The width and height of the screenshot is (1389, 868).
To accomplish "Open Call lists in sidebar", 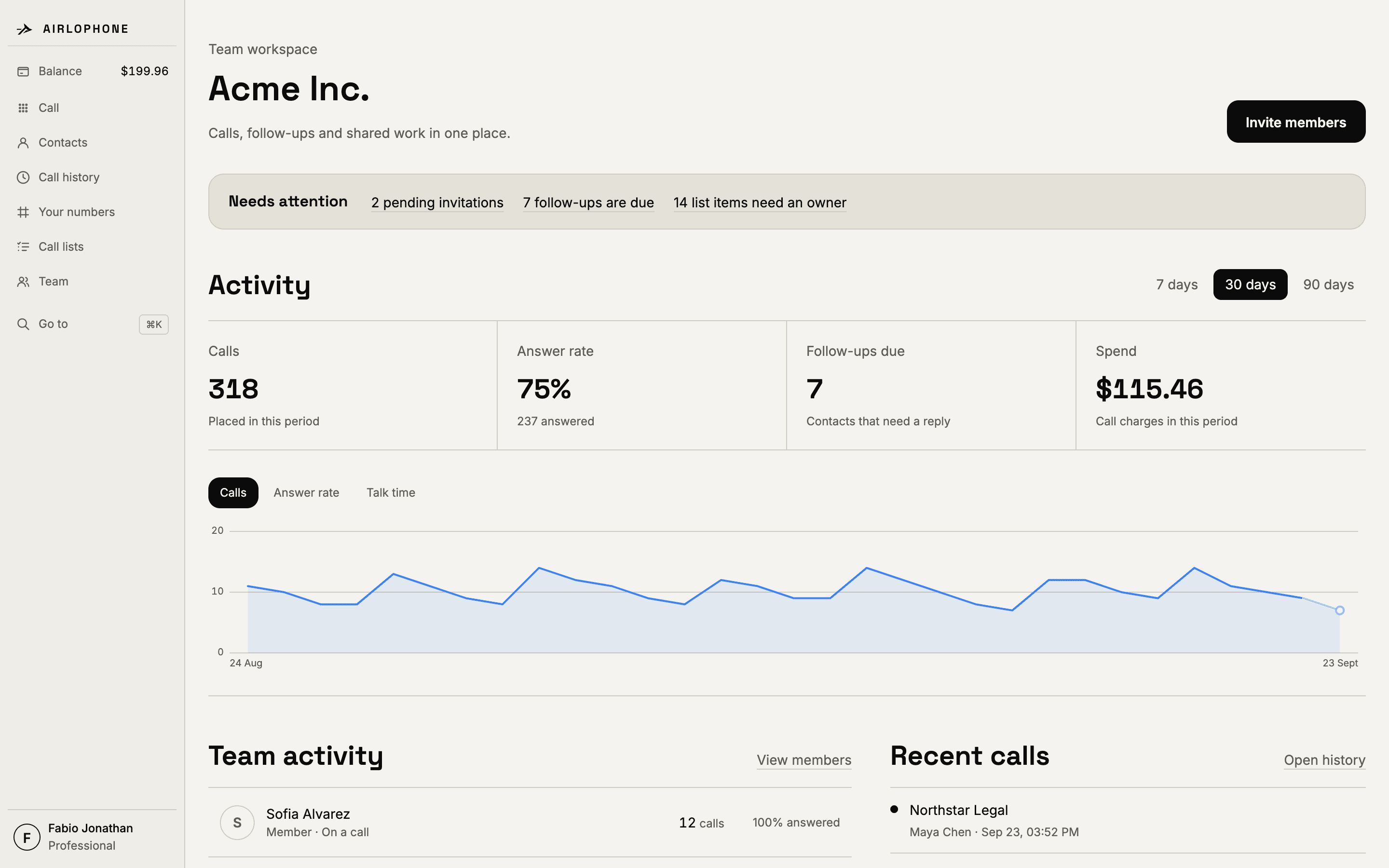I will click(92, 247).
